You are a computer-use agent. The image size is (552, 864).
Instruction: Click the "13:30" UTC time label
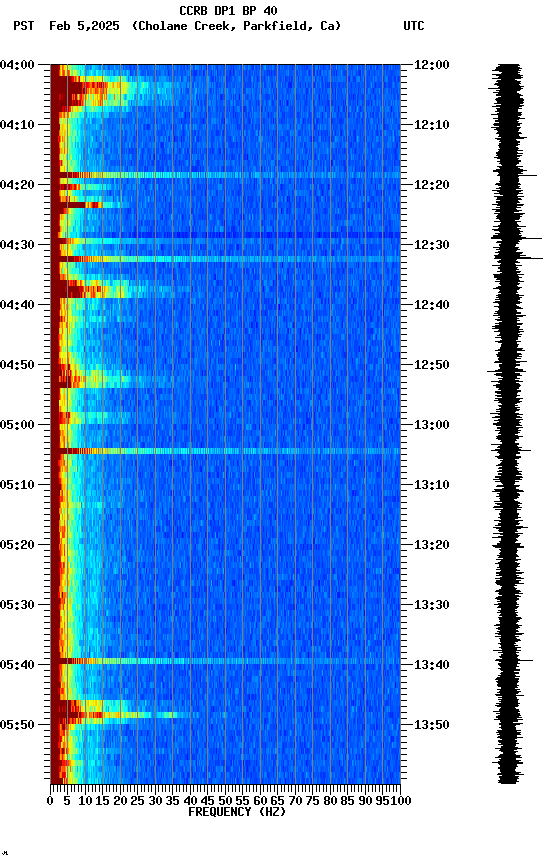coord(432,606)
